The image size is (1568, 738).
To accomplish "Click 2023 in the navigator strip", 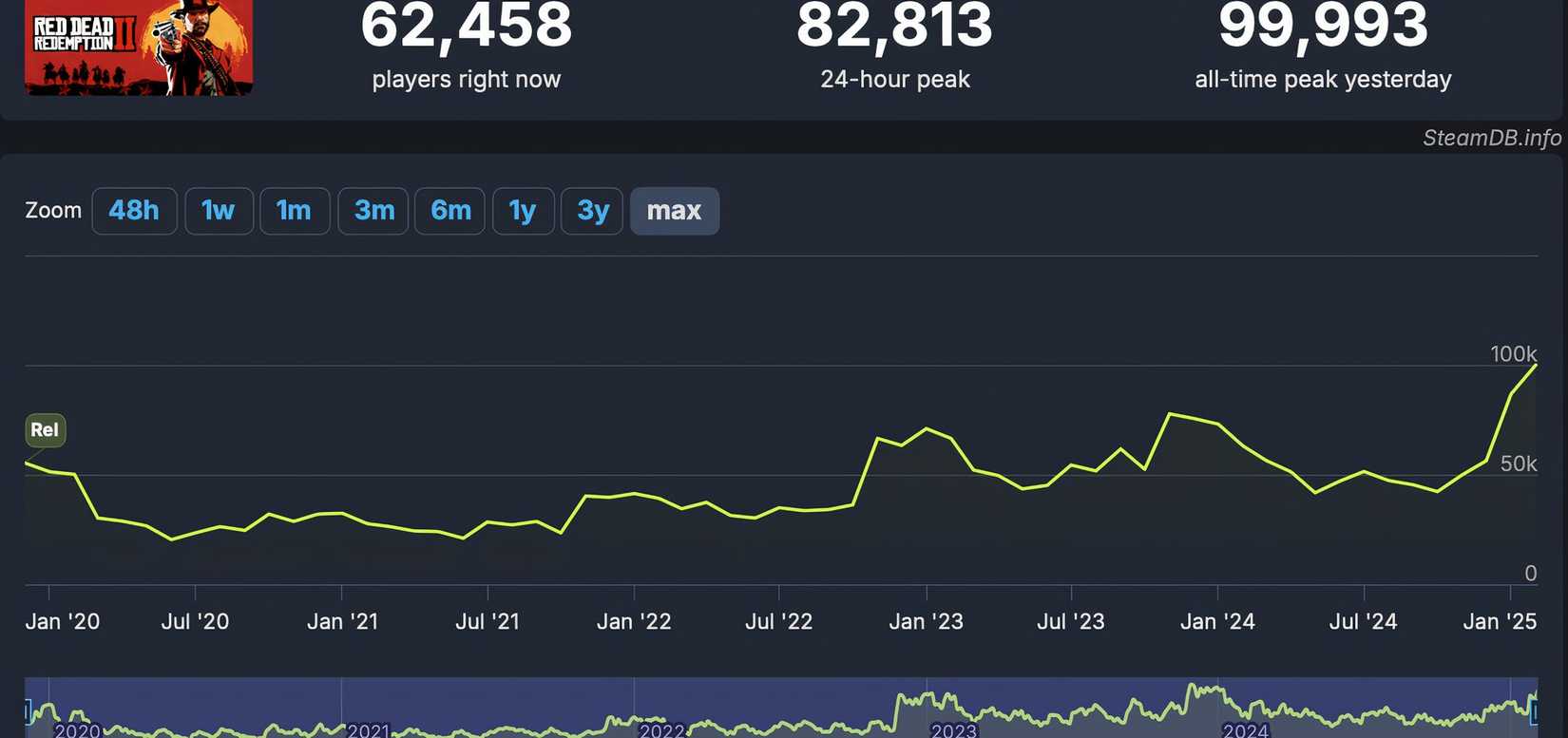I will [953, 729].
